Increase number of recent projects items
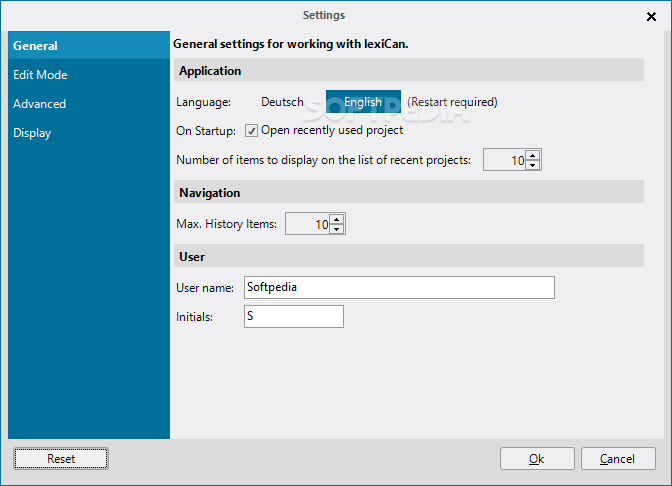 click(532, 155)
